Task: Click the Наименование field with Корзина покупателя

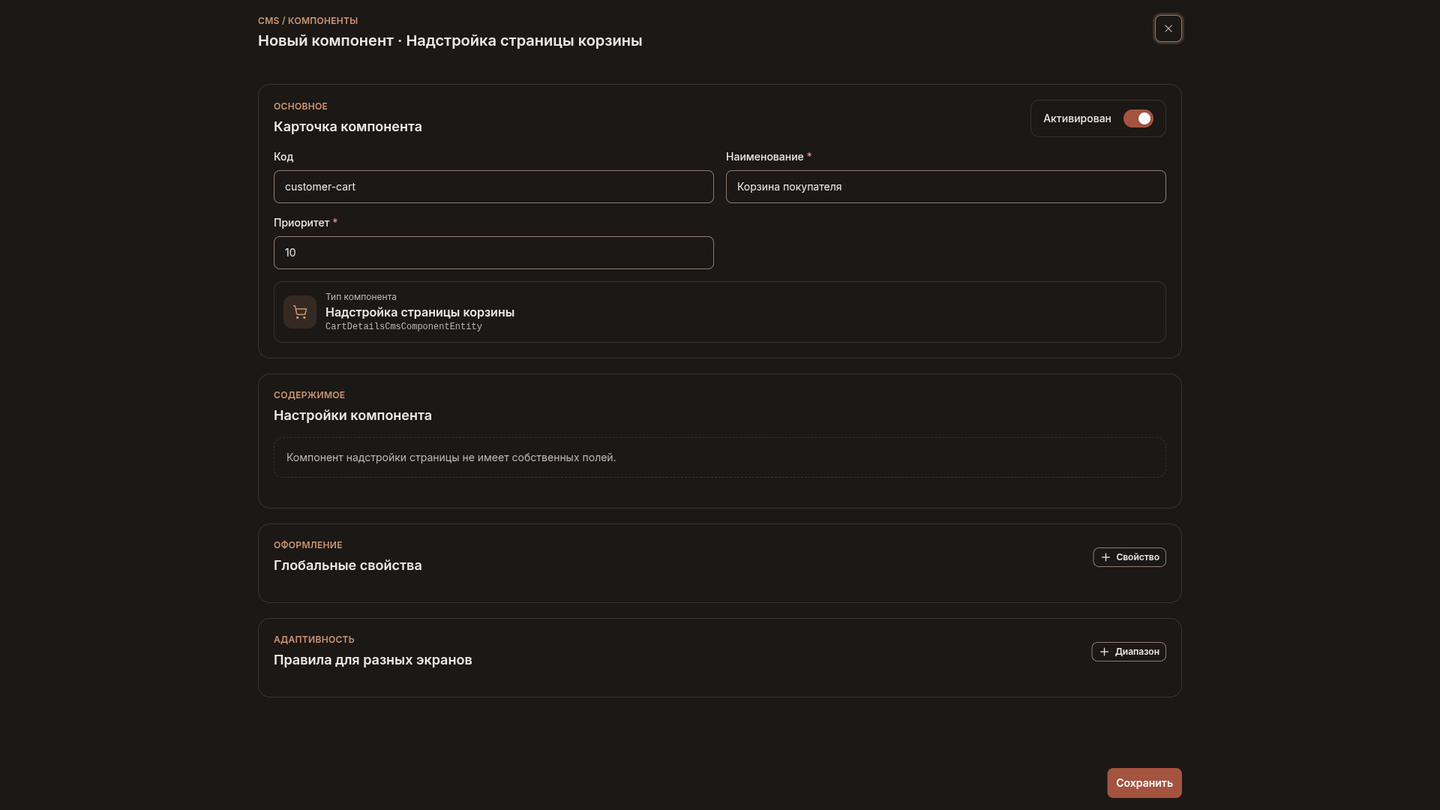Action: (x=945, y=186)
